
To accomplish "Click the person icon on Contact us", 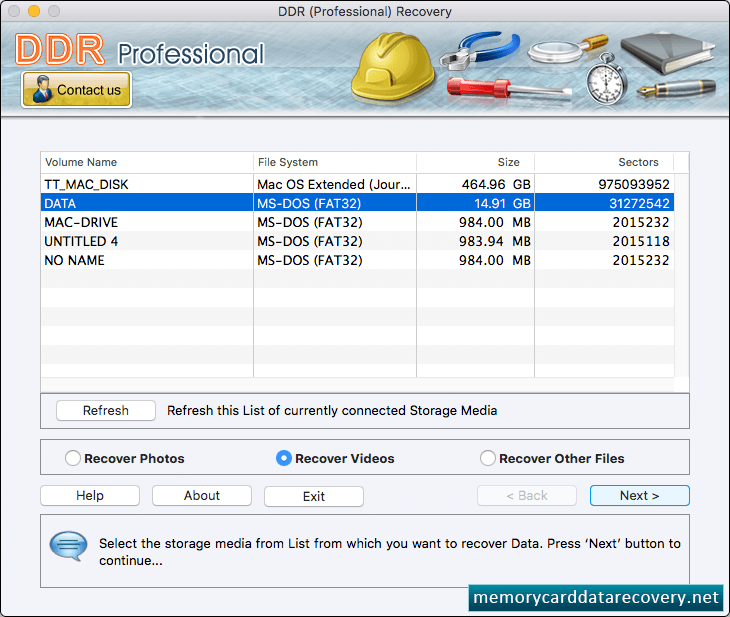I will (42, 89).
